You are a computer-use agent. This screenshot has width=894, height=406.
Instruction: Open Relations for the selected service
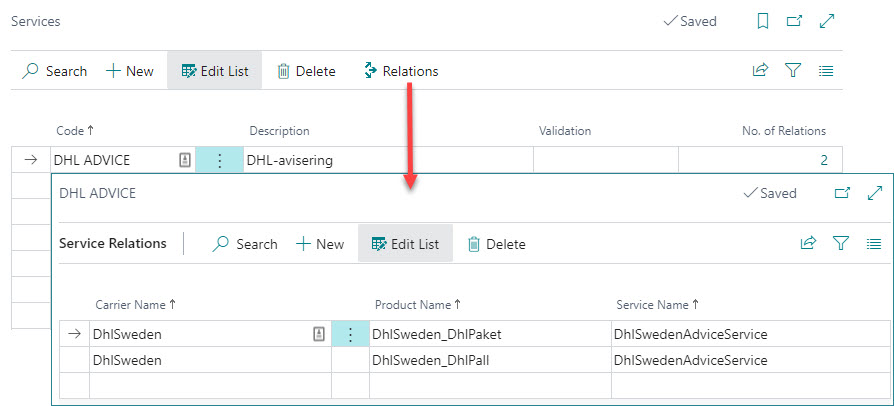click(x=401, y=71)
